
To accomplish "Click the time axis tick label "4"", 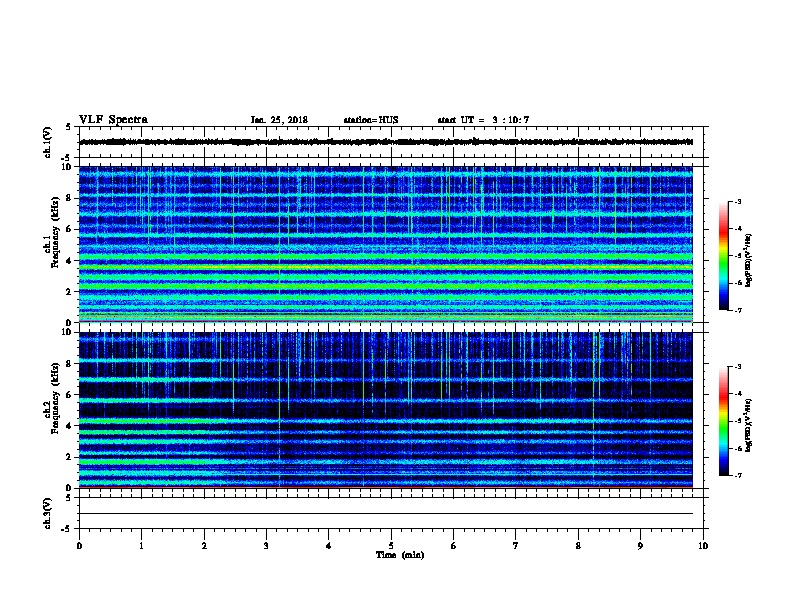I will click(x=329, y=546).
